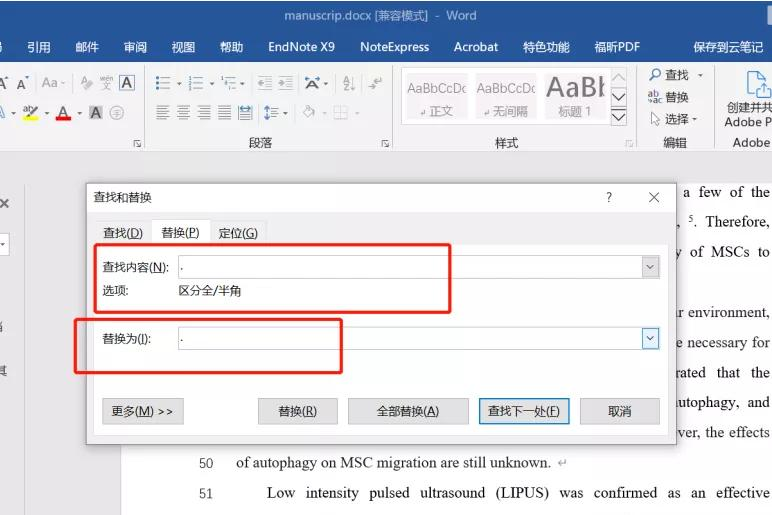Click the numbered list icon

pos(196,83)
